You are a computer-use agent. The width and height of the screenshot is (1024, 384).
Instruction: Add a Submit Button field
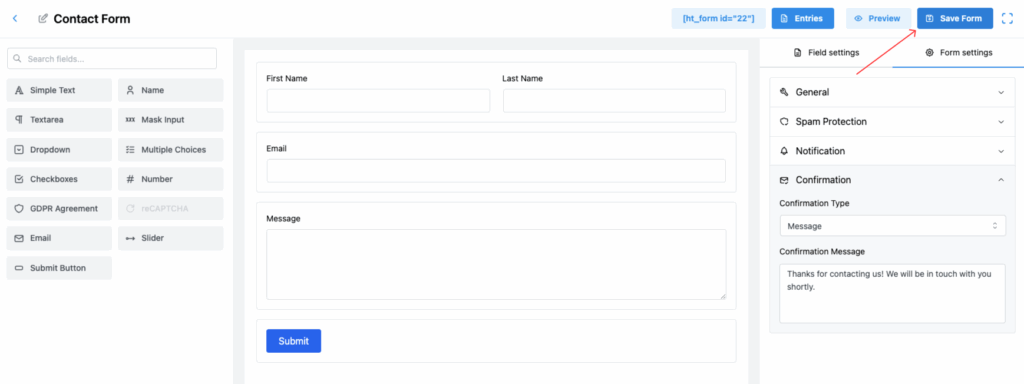[59, 268]
